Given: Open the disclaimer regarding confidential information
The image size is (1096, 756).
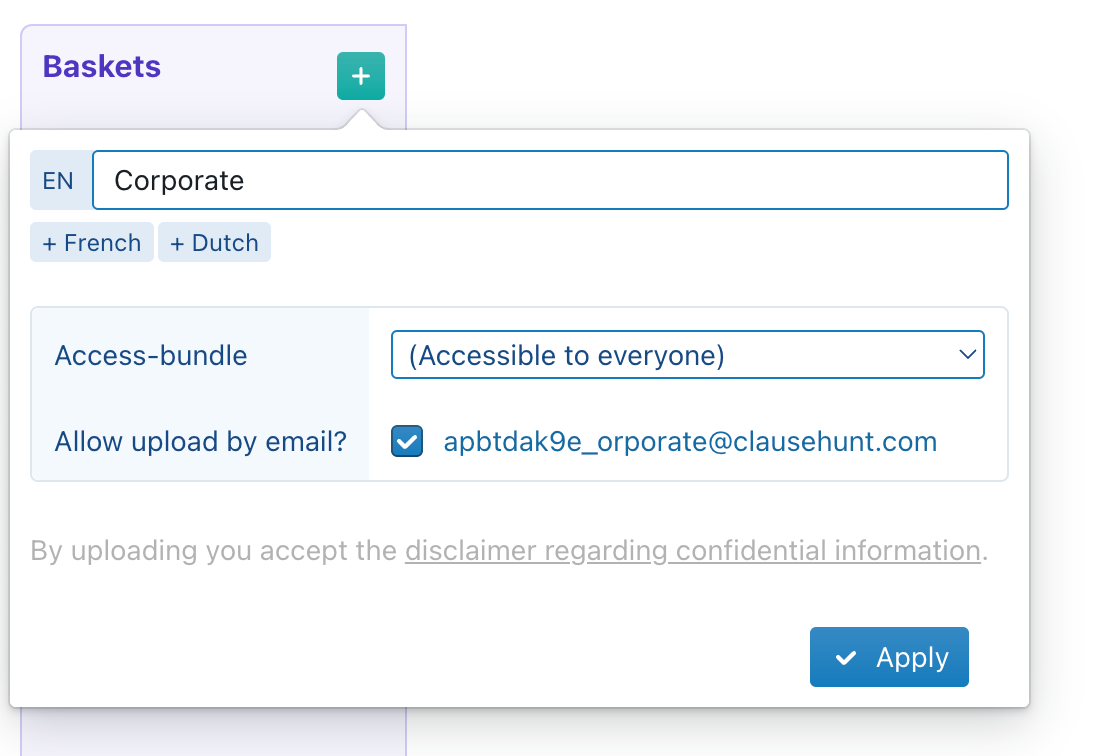Looking at the screenshot, I should [x=692, y=551].
